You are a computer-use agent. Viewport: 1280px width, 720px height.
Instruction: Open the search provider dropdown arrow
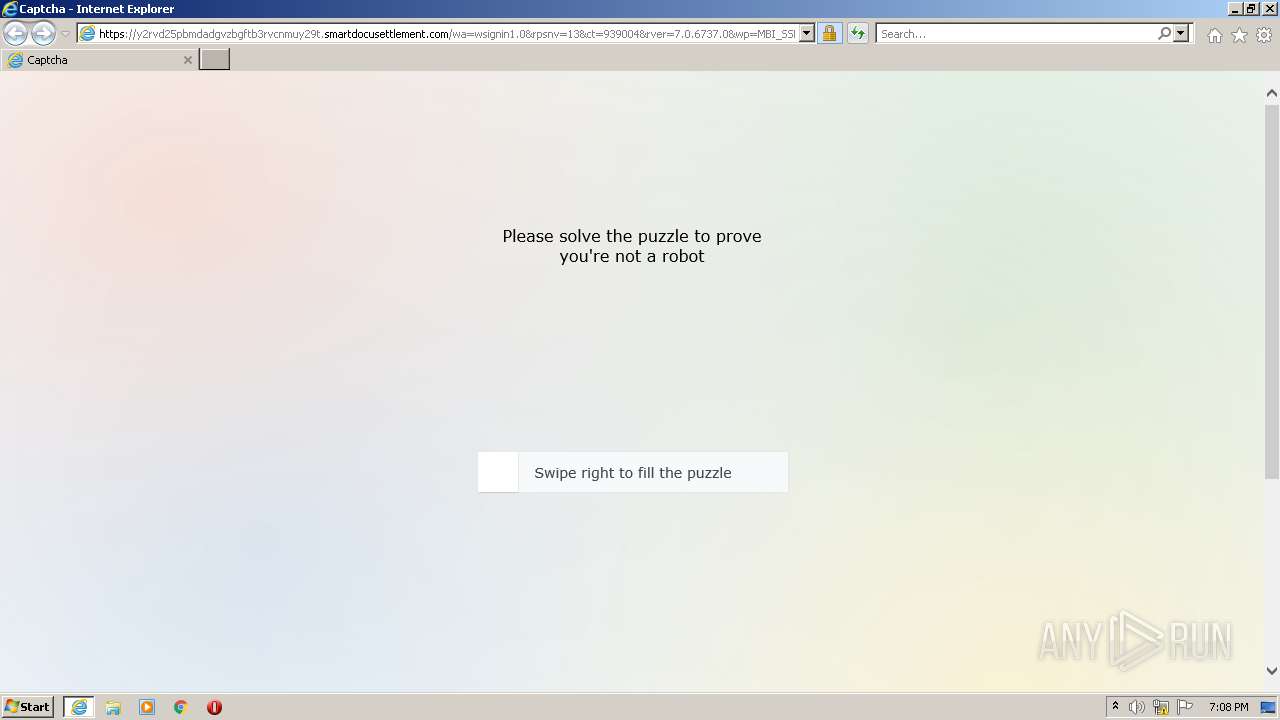click(1181, 34)
